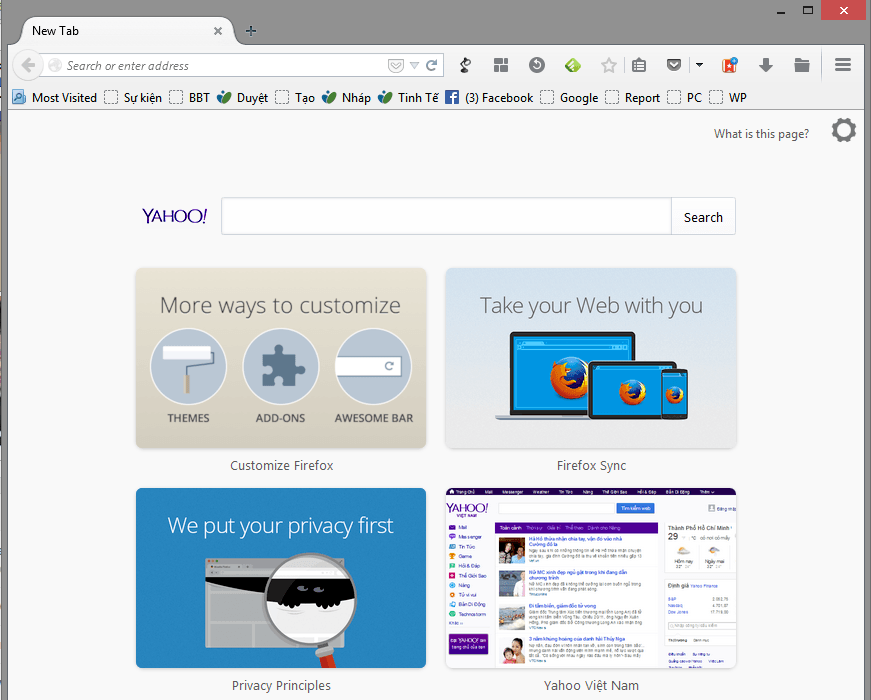The height and width of the screenshot is (700, 871).
Task: Open the Duyệt bookmark
Action: 243,98
